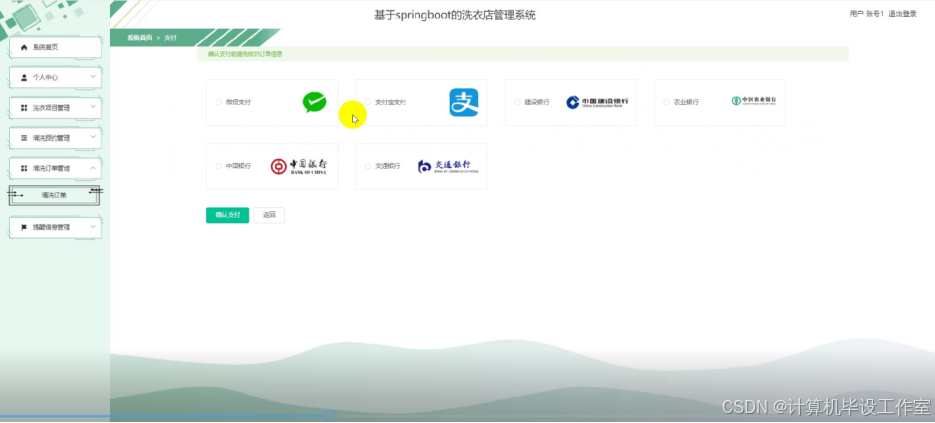This screenshot has height=423, width=935.
Task: Click the 个人中心 menu label
Action: click(x=45, y=78)
